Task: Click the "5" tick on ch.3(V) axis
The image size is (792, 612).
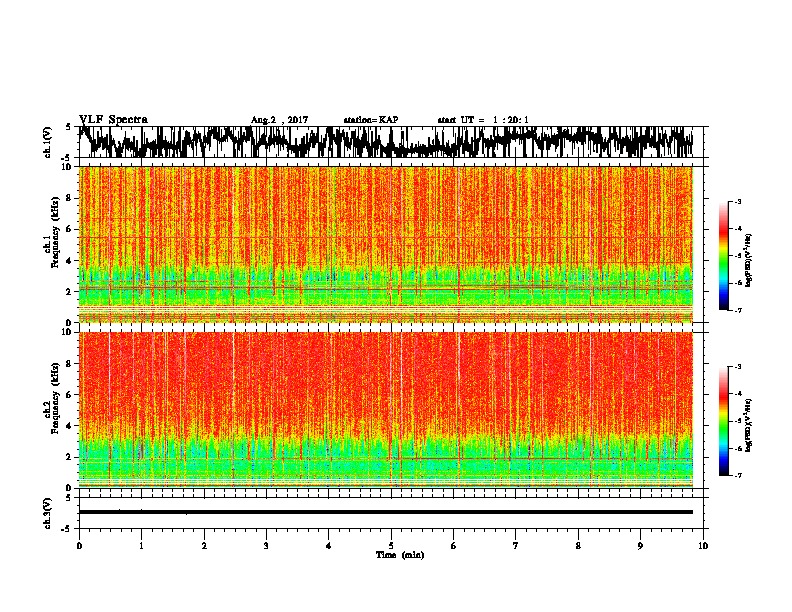Action: pyautogui.click(x=69, y=498)
